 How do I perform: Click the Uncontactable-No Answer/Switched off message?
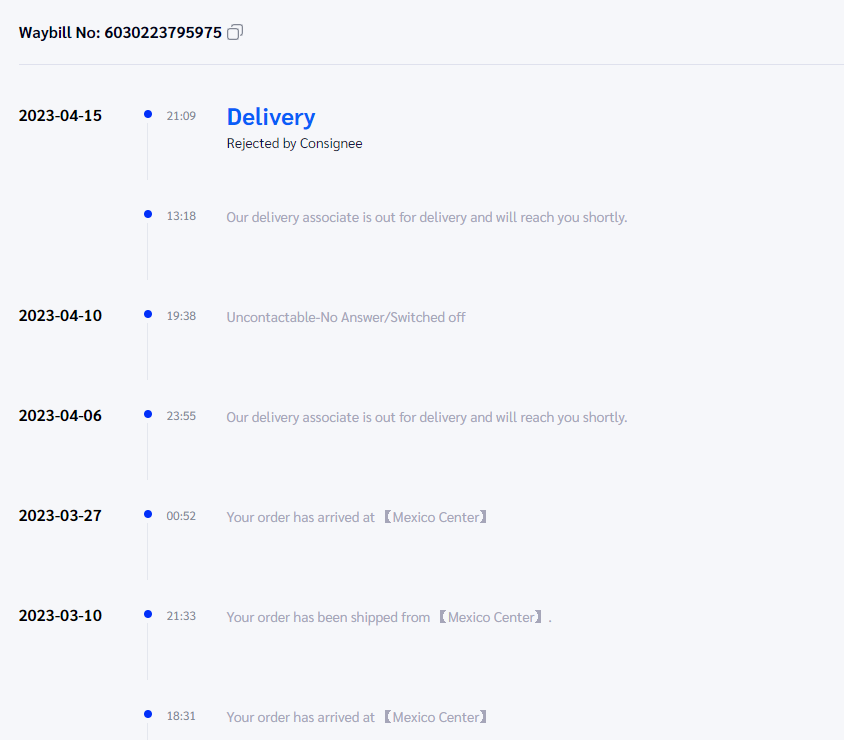[x=346, y=317]
